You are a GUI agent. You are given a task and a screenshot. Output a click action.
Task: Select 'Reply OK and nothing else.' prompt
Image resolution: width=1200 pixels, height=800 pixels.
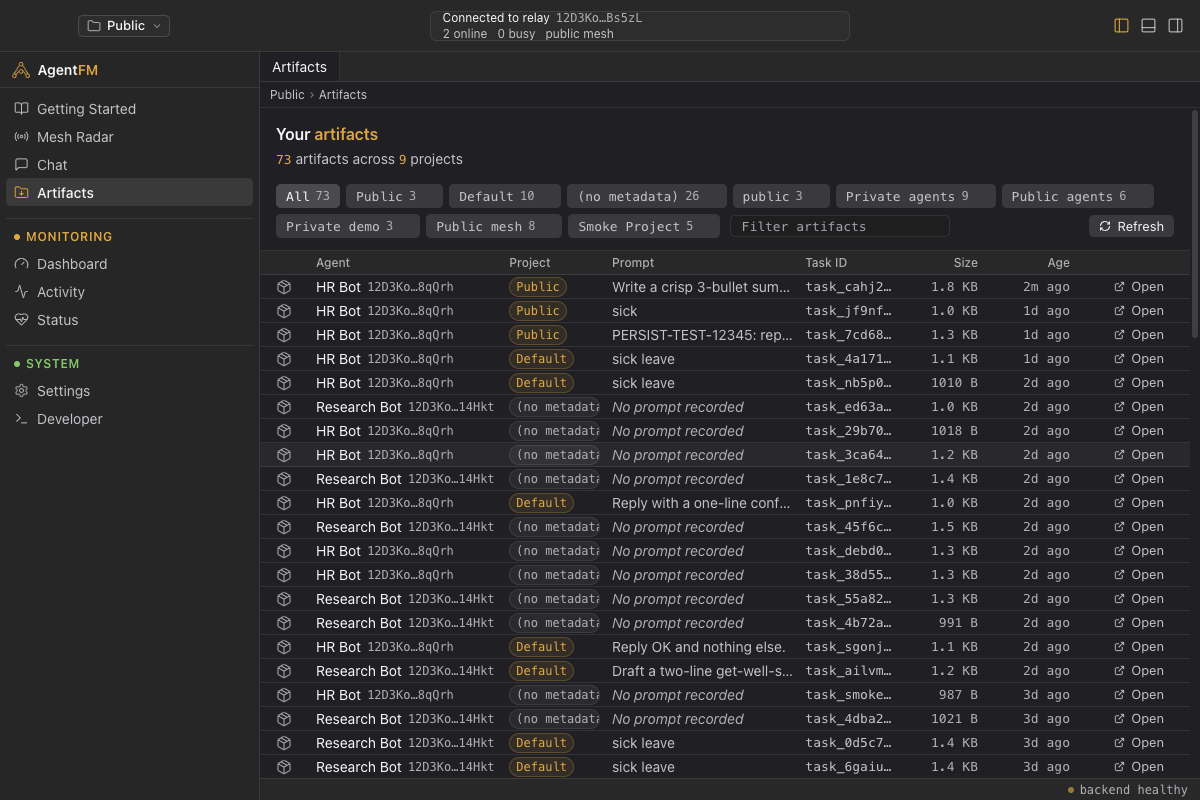tap(699, 647)
